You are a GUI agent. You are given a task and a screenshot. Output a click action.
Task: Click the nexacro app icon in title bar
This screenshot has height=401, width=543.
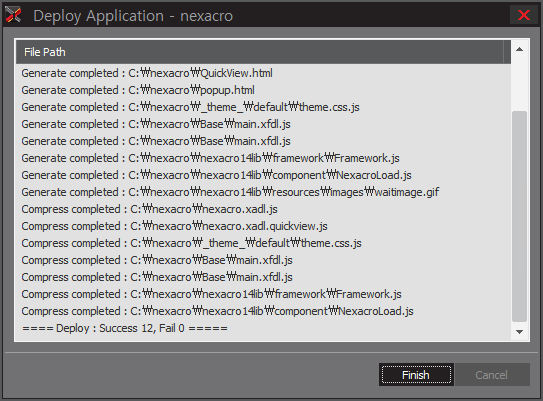coord(14,15)
